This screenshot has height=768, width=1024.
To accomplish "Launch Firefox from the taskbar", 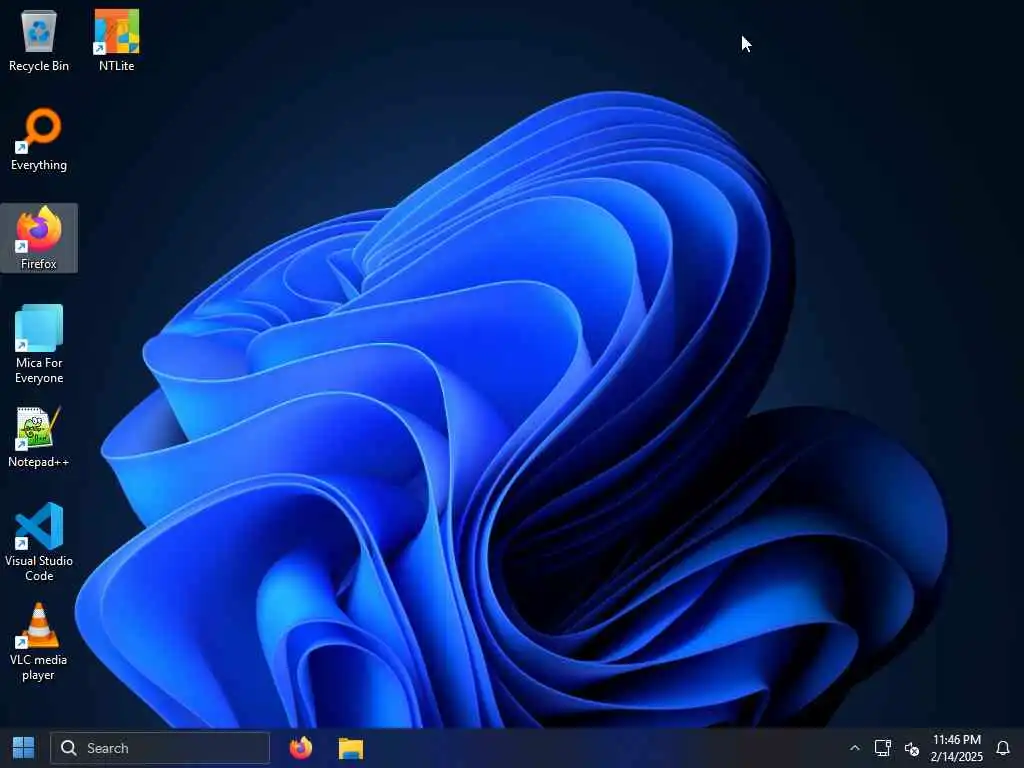I will coord(301,748).
